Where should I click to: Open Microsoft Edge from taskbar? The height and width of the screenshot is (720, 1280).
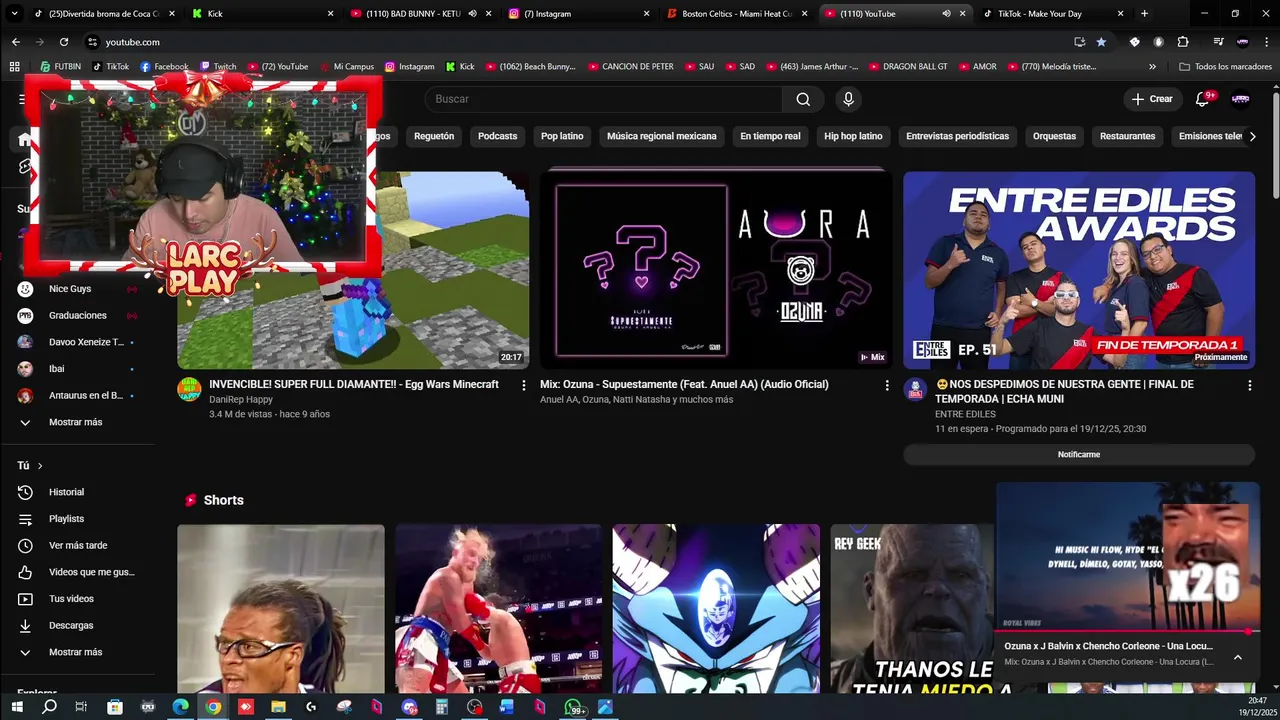[180, 707]
